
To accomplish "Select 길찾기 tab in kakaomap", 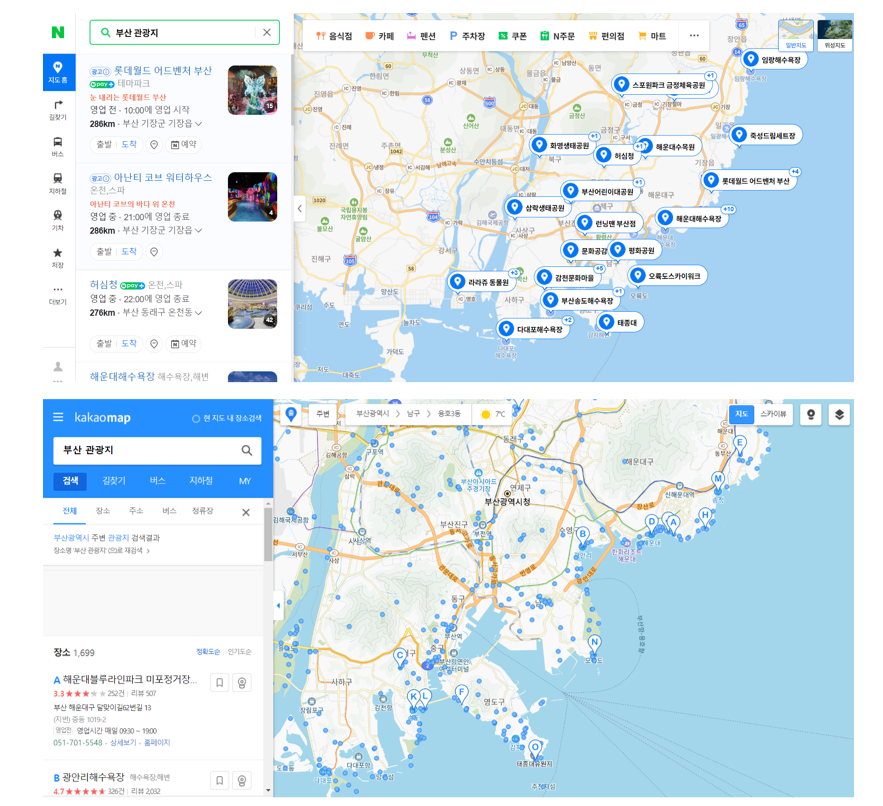I will pyautogui.click(x=114, y=481).
